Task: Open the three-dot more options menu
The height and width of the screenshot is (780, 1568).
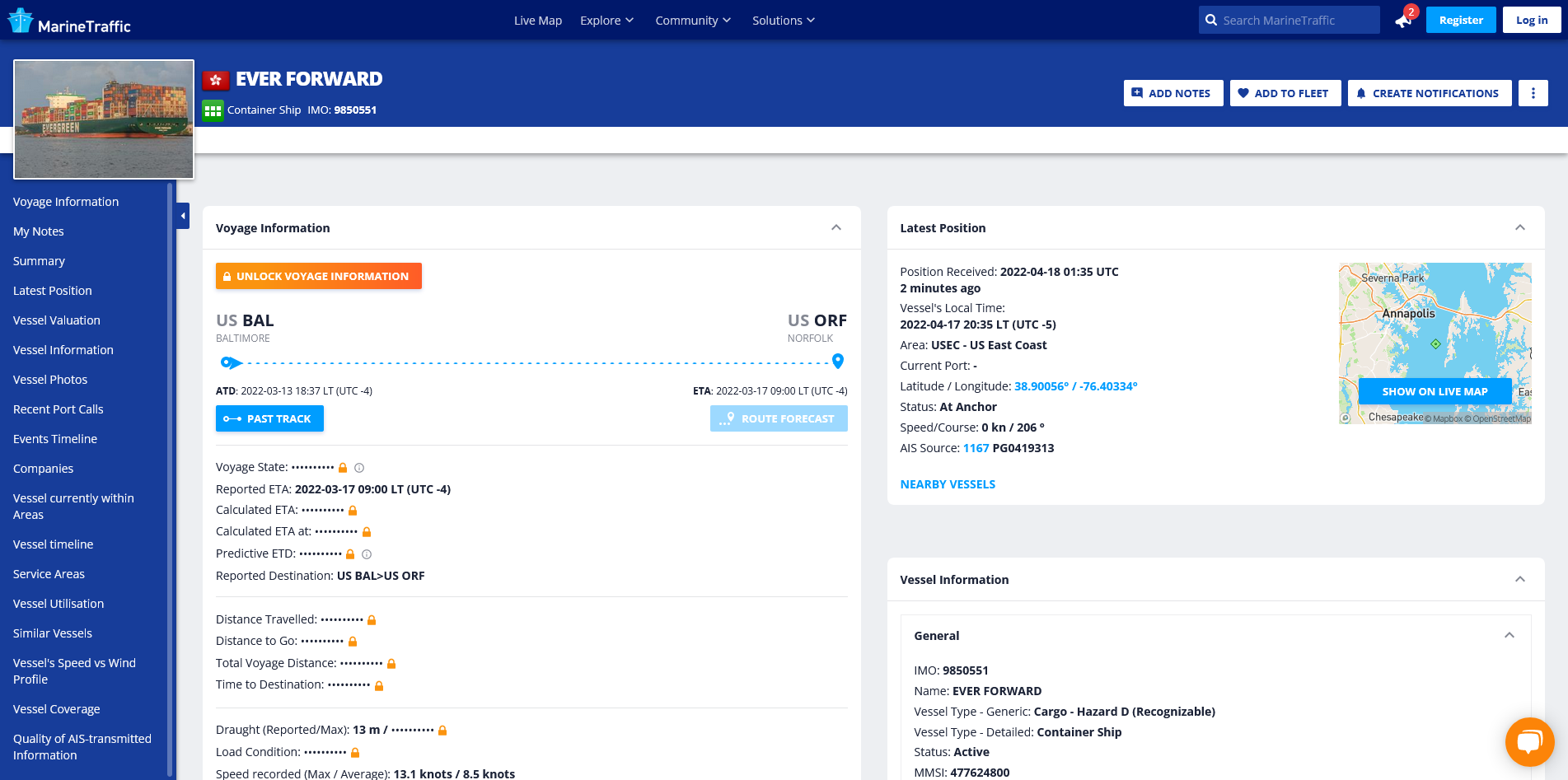Action: tap(1533, 93)
